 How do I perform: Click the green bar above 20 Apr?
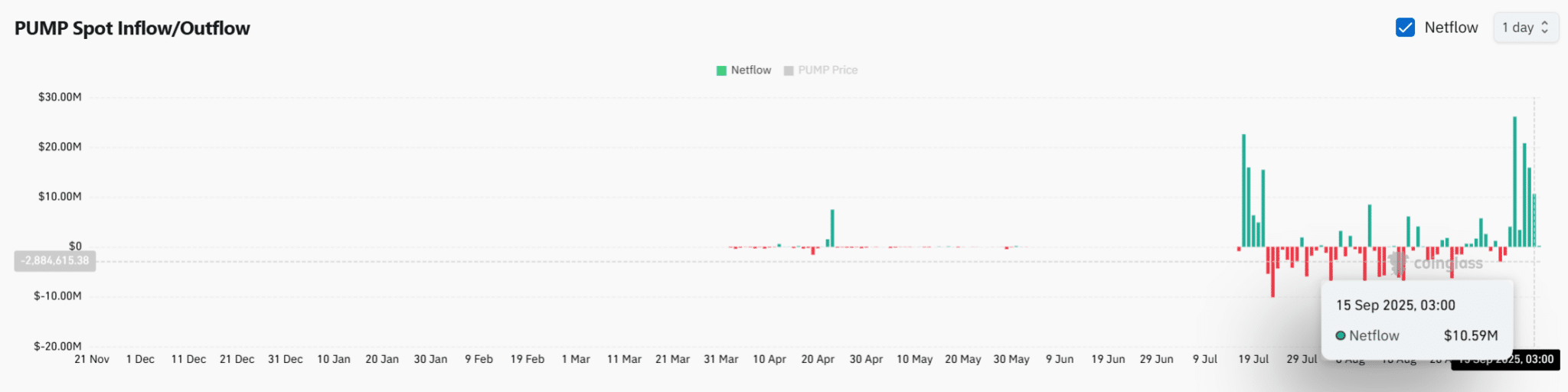coord(832,228)
